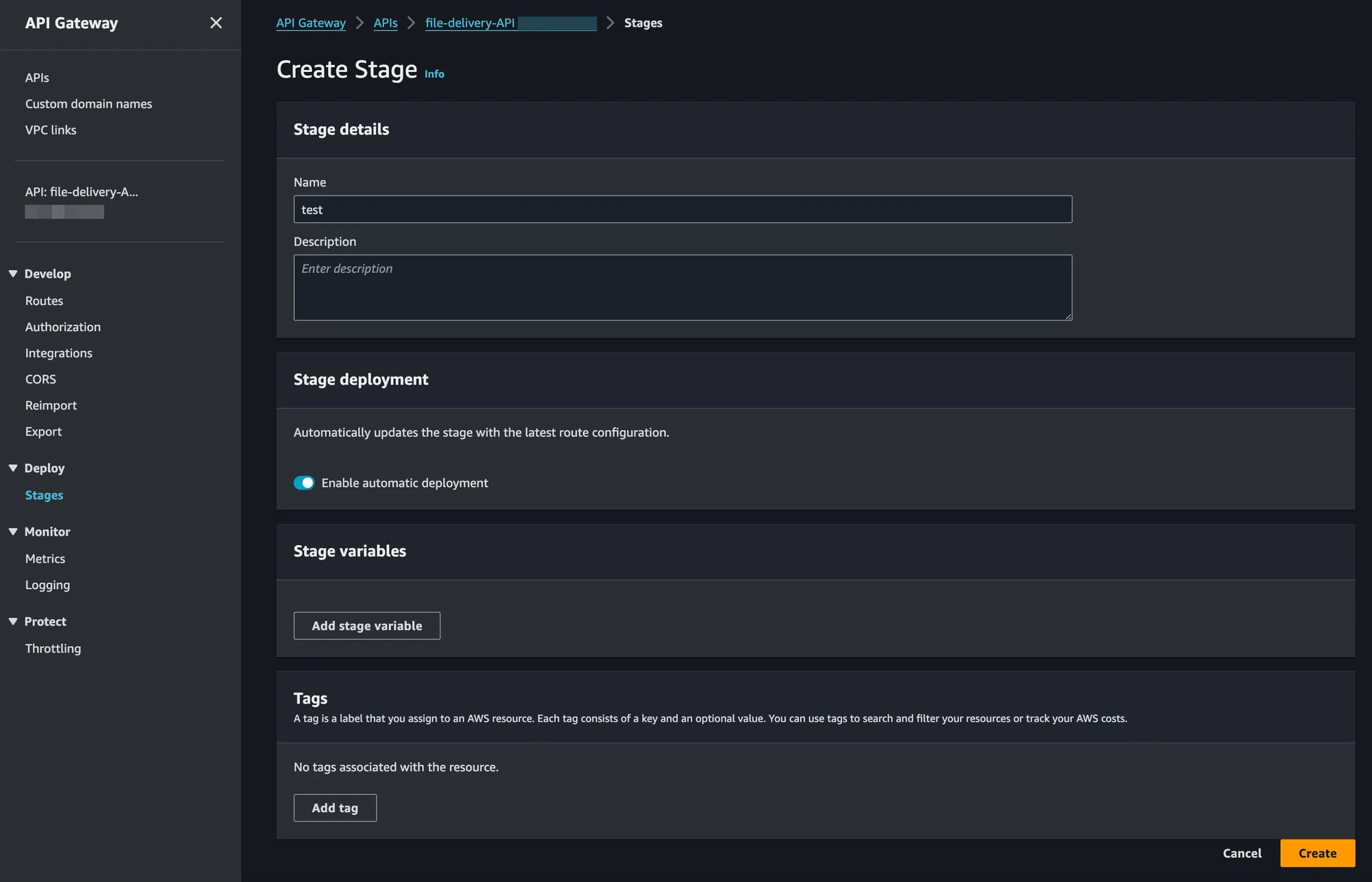1372x882 pixels.
Task: Go to Routes
Action: [44, 300]
